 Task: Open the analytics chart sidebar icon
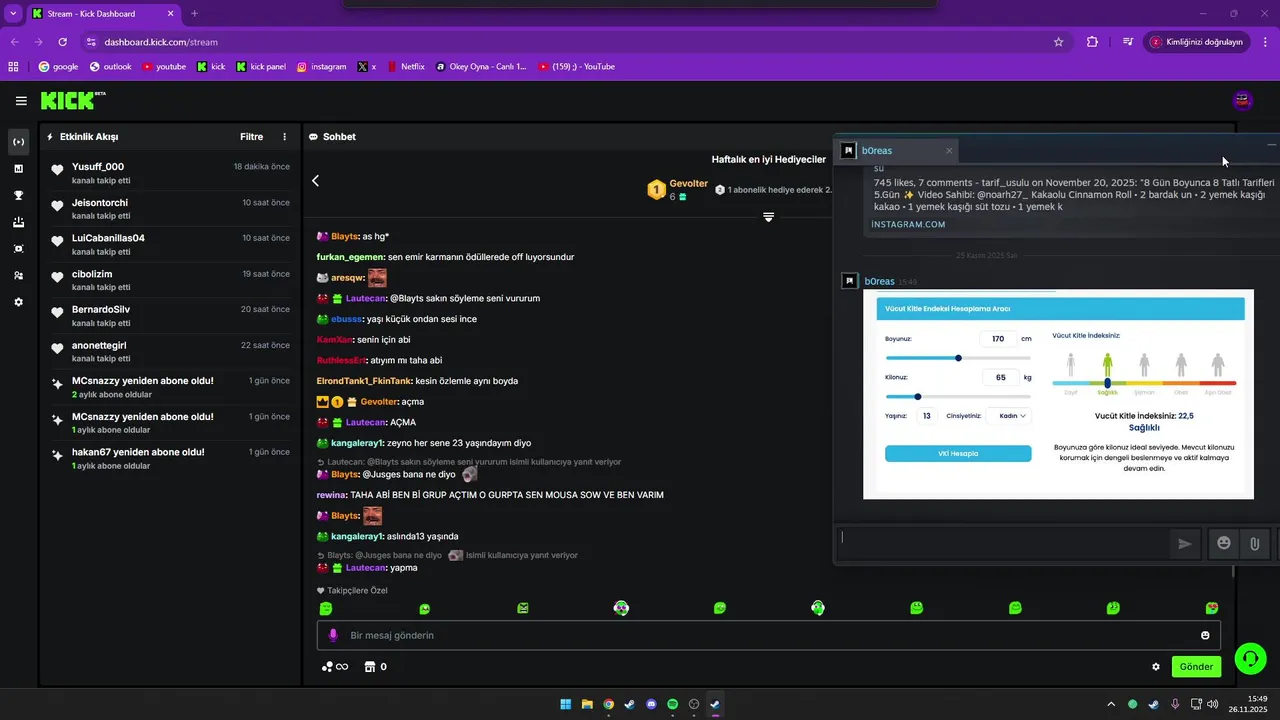click(x=18, y=169)
